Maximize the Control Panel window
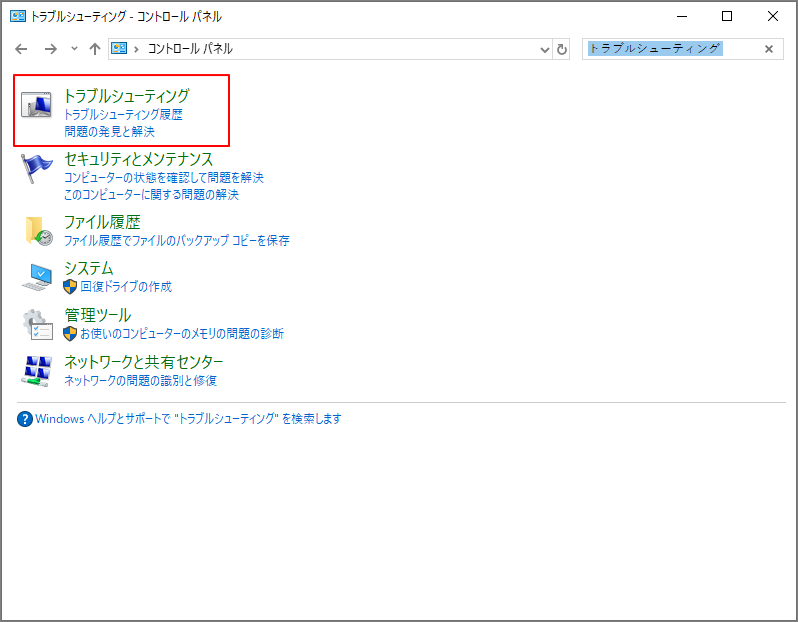The image size is (798, 622). point(727,16)
